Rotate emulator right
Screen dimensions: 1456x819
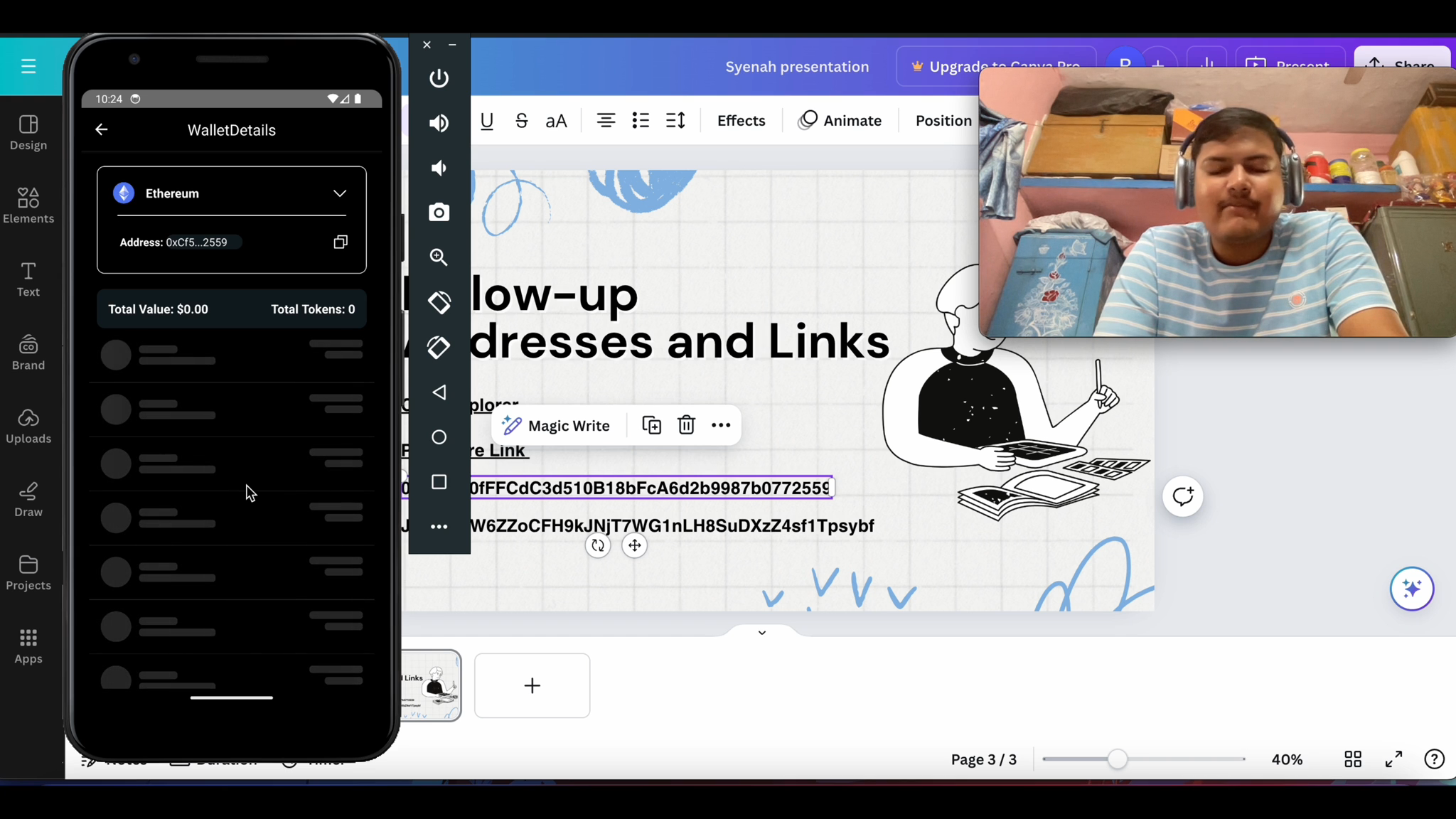point(439,347)
